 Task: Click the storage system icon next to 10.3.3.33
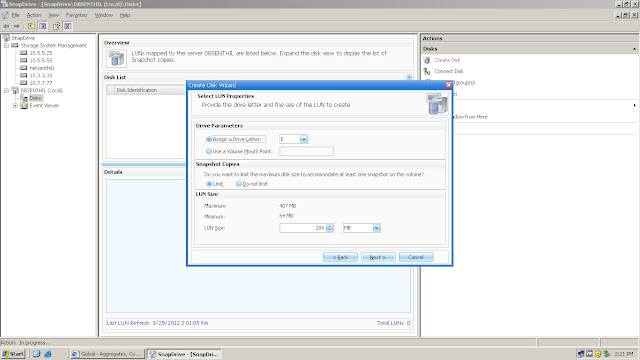24,75
